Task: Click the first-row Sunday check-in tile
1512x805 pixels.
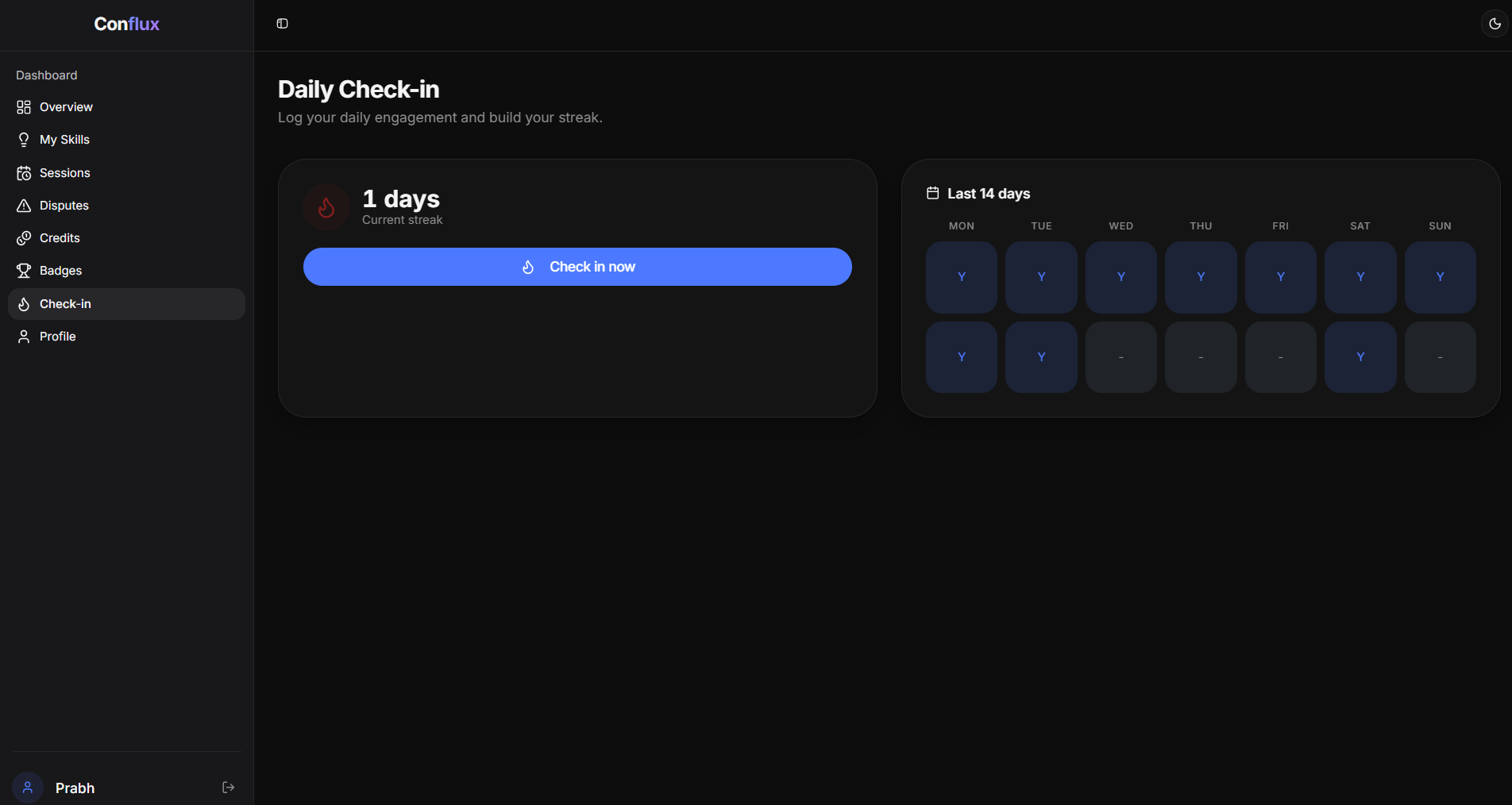Action: coord(1441,277)
